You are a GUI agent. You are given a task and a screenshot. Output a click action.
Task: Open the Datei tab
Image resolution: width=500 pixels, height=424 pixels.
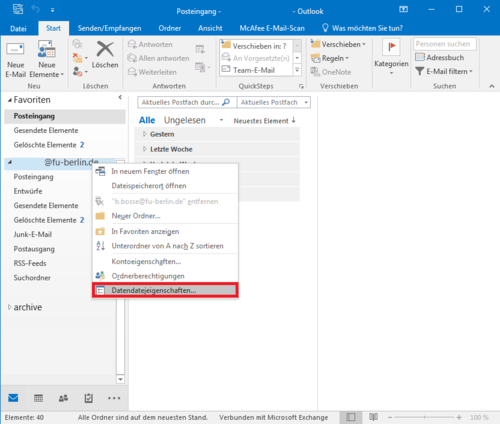(18, 28)
